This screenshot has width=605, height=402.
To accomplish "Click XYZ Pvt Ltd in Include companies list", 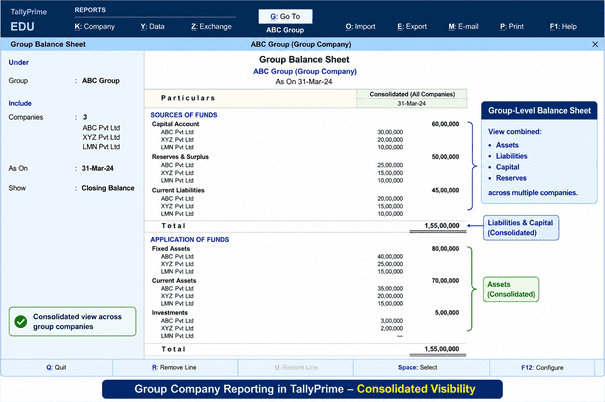I will click(x=101, y=137).
